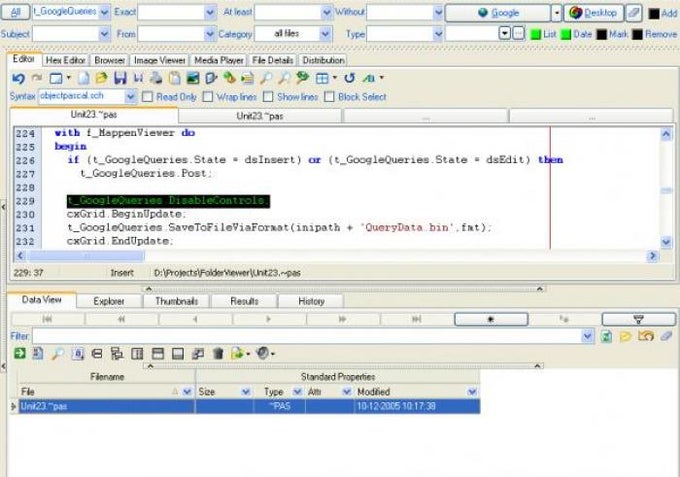Open a file with the folder icon
Image resolution: width=680 pixels, height=477 pixels.
(x=101, y=78)
